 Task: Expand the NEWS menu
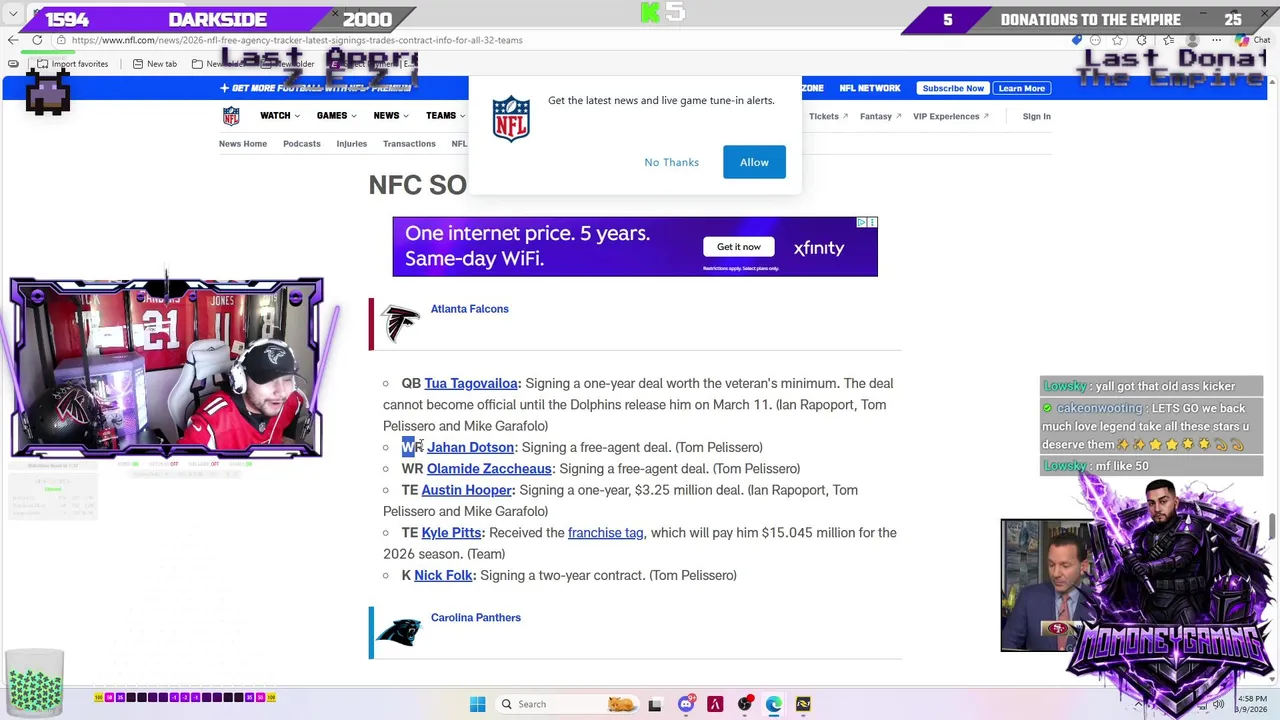(390, 116)
